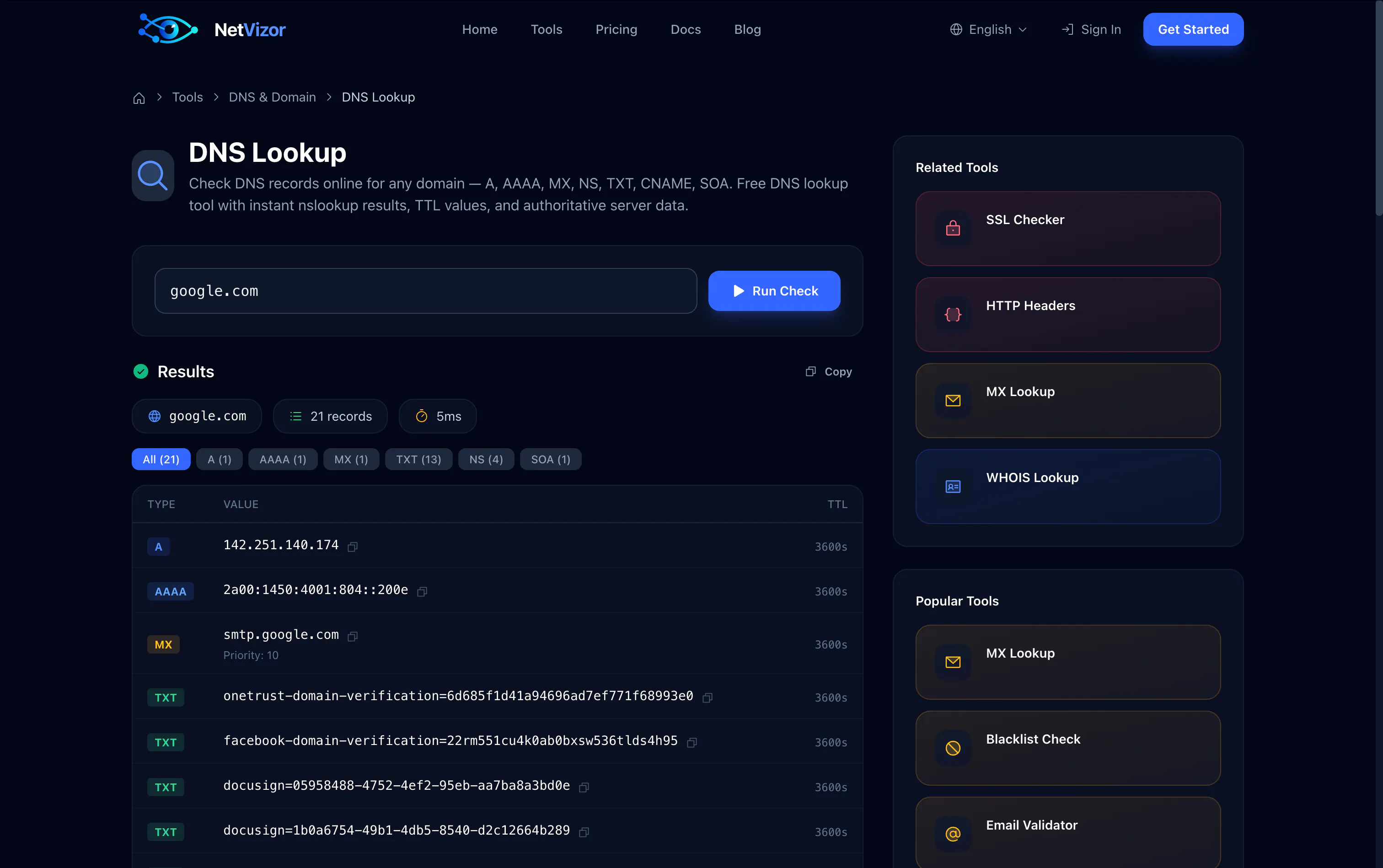The width and height of the screenshot is (1383, 868).
Task: Open the Home nav item
Action: click(x=479, y=29)
